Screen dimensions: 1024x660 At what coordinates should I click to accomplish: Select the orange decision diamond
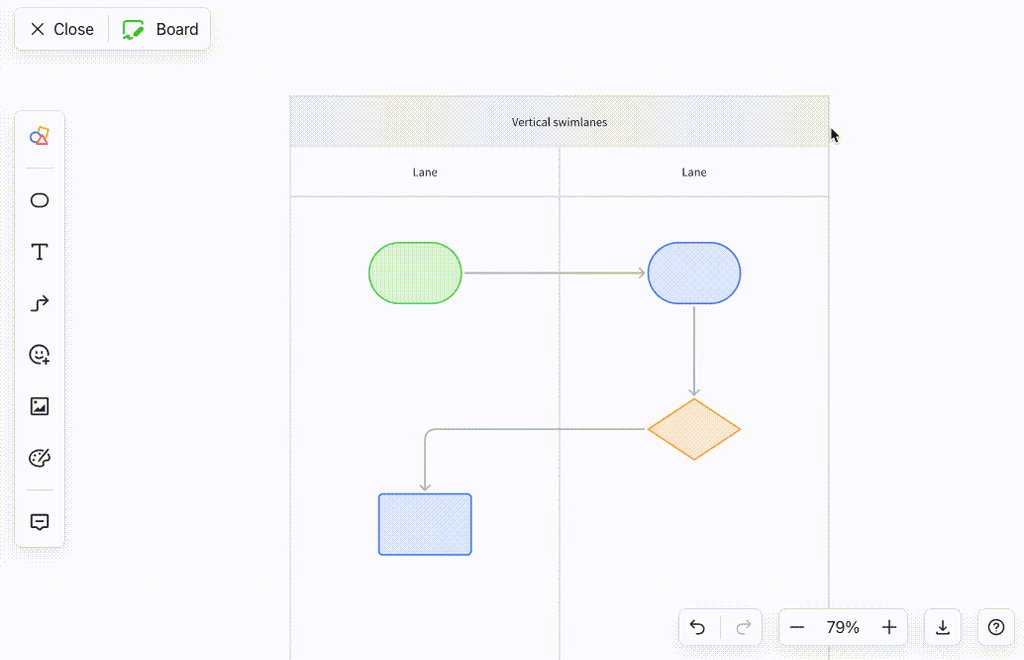click(694, 430)
